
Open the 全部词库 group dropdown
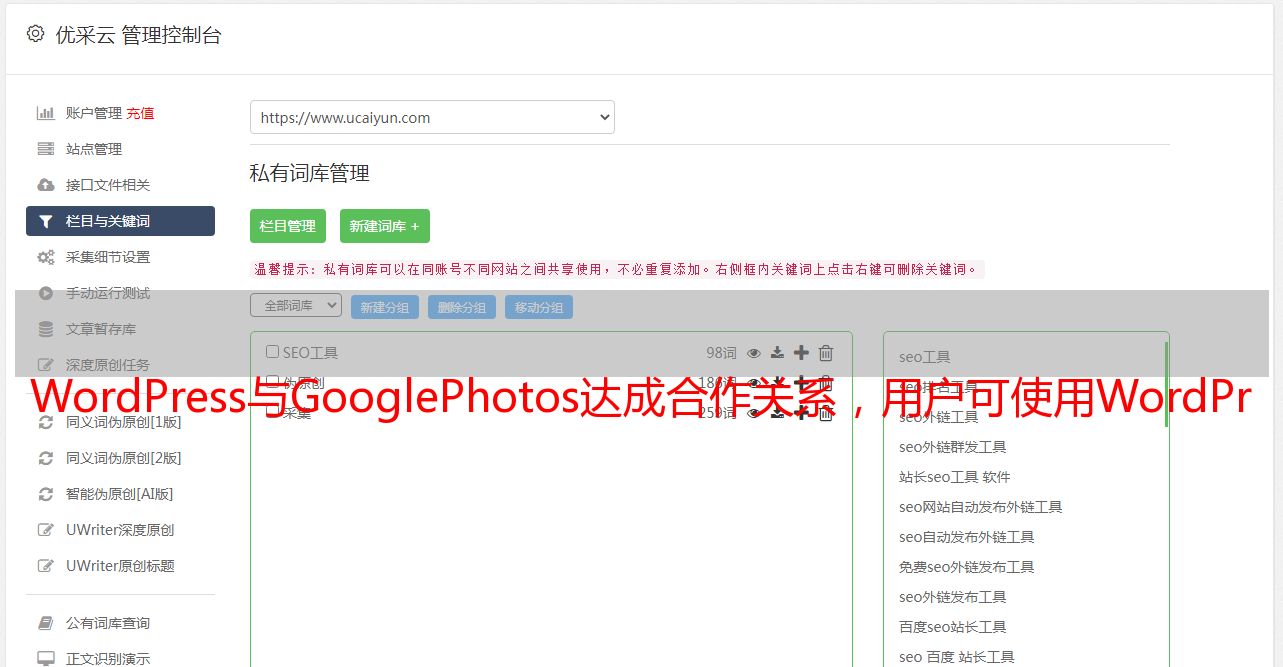(x=296, y=305)
